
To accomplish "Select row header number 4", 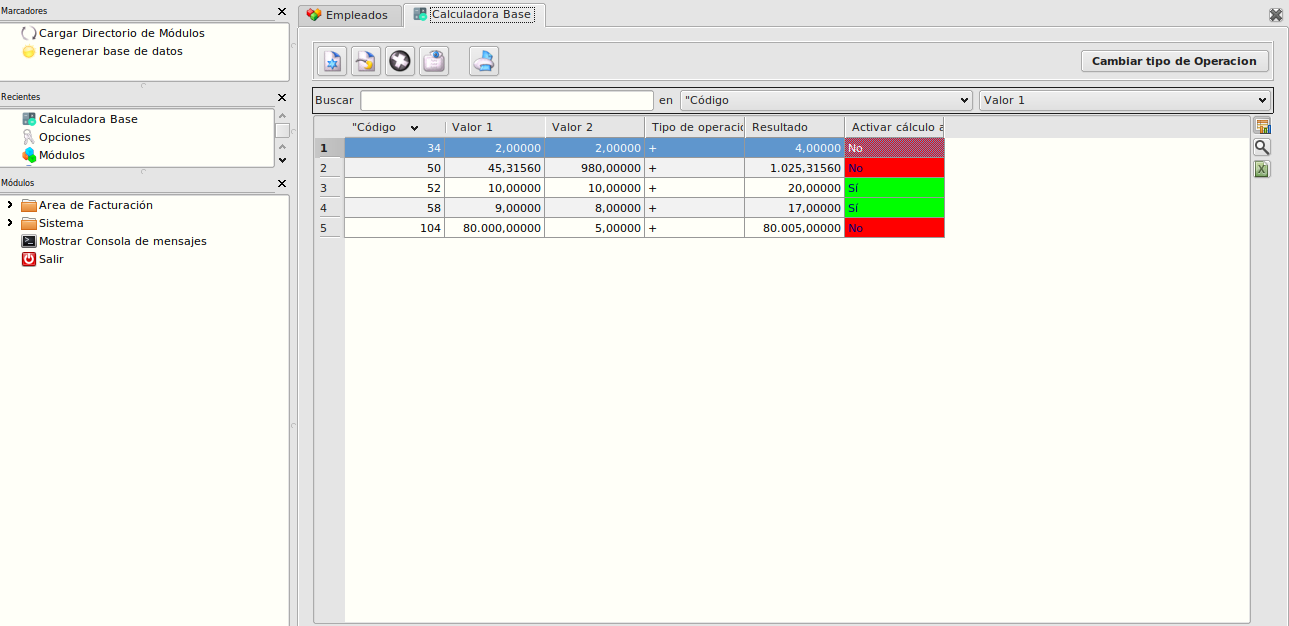I will (x=330, y=208).
